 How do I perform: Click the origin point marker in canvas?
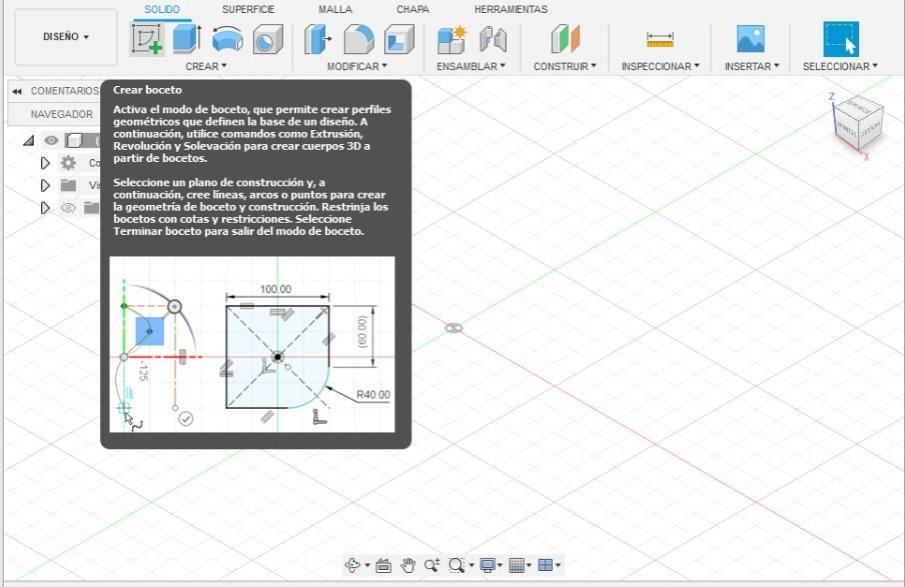[x=454, y=328]
